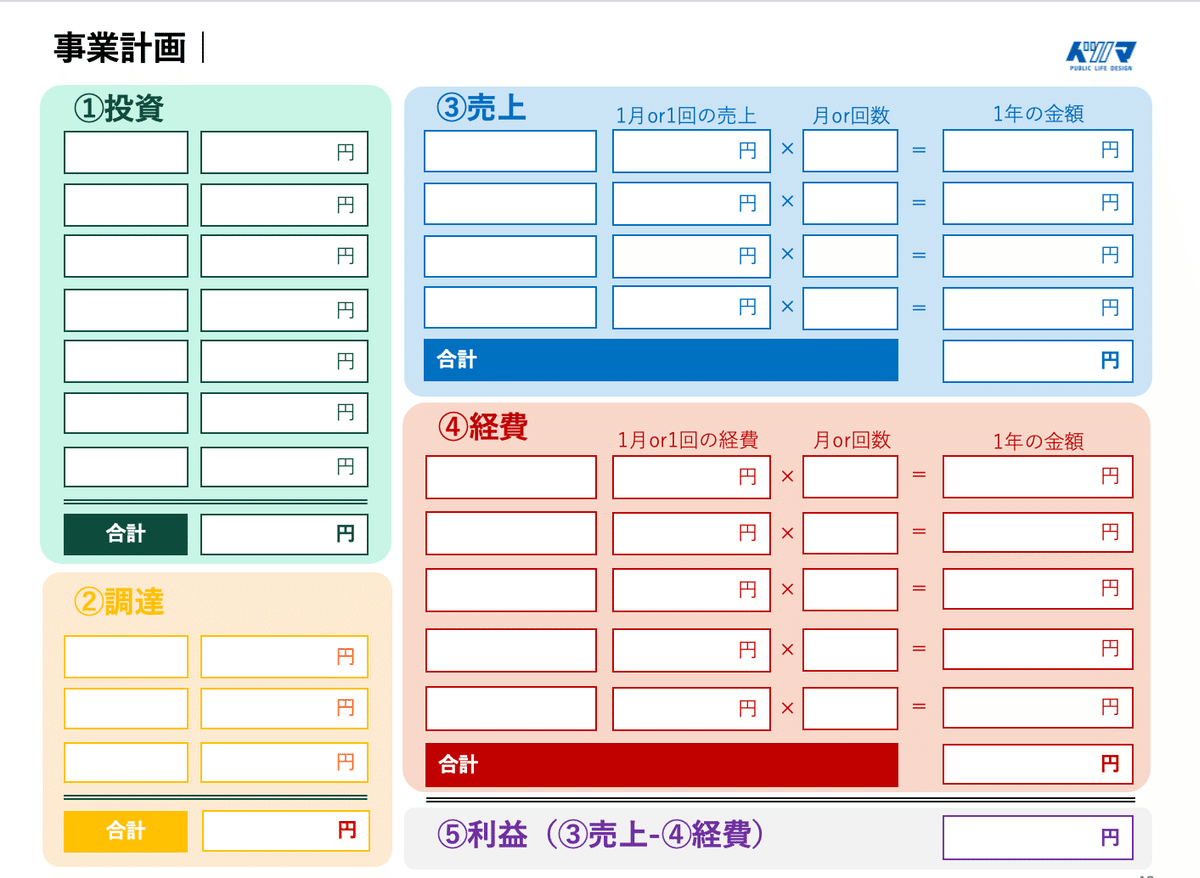
Task: Click the yellow 合計 bar under 調達
Action: pos(125,830)
